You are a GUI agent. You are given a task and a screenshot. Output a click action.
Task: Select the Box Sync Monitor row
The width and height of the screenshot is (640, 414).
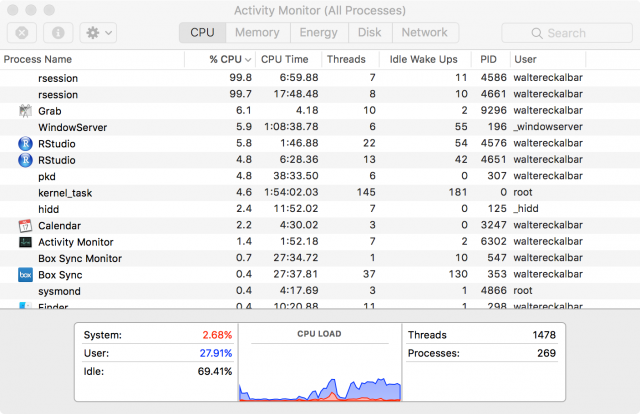coord(320,258)
